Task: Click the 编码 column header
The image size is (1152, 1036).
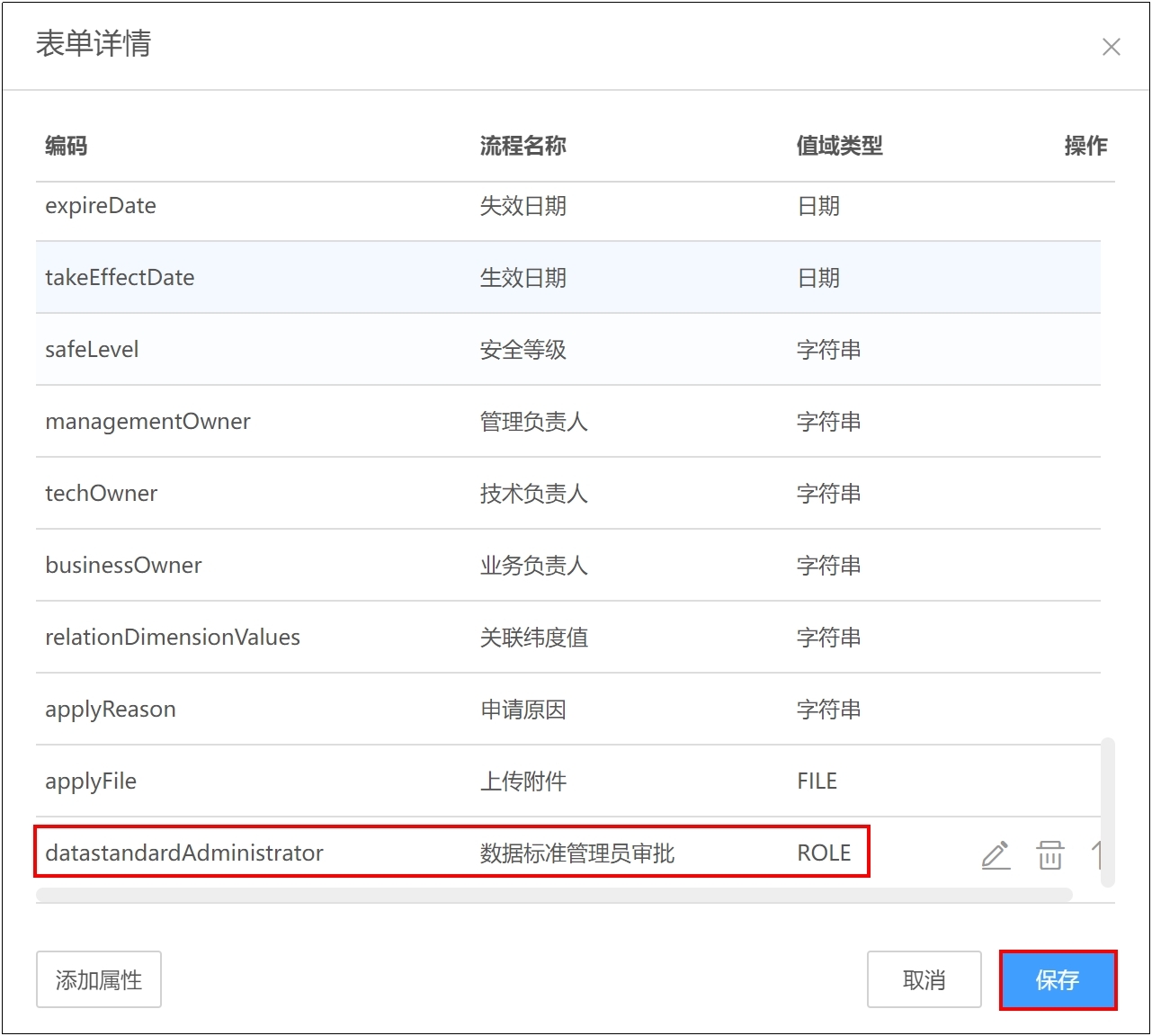Action: [x=67, y=146]
